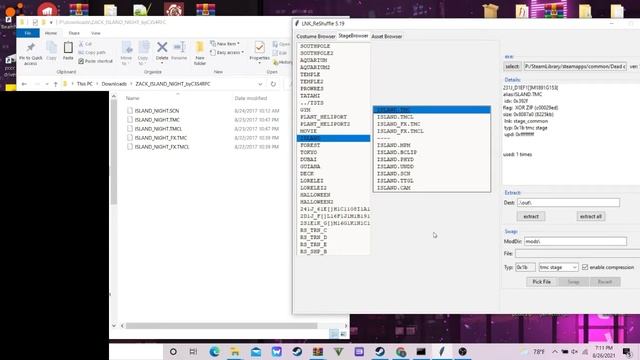The height and width of the screenshot is (360, 640).
Task: Click the Name column header in Explorer
Action: tap(133, 98)
